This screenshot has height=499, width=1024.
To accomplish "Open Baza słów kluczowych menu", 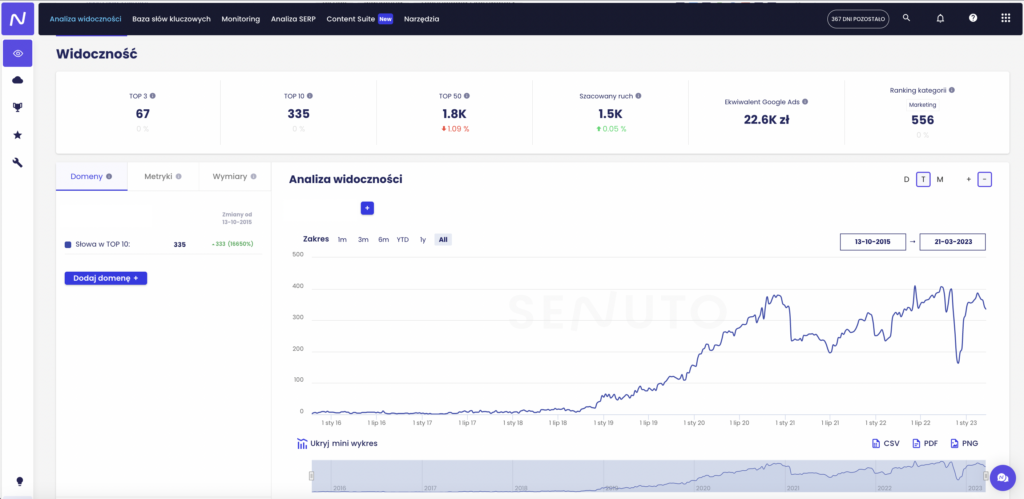I will (171, 19).
